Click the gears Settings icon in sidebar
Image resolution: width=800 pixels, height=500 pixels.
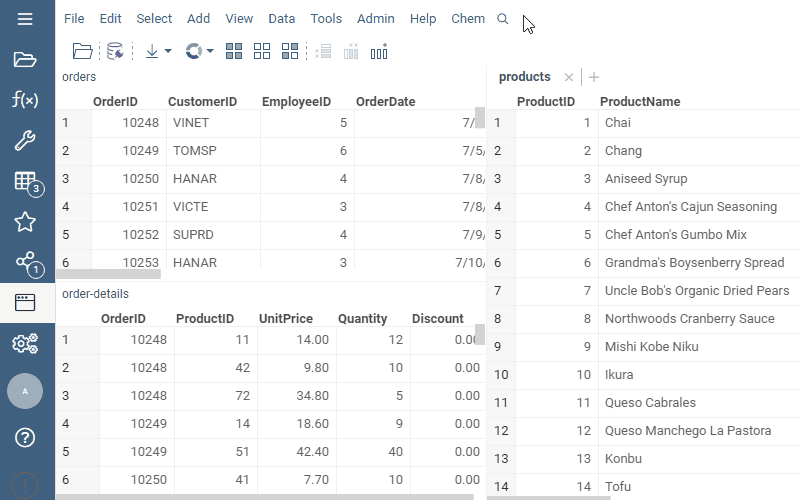(25, 344)
